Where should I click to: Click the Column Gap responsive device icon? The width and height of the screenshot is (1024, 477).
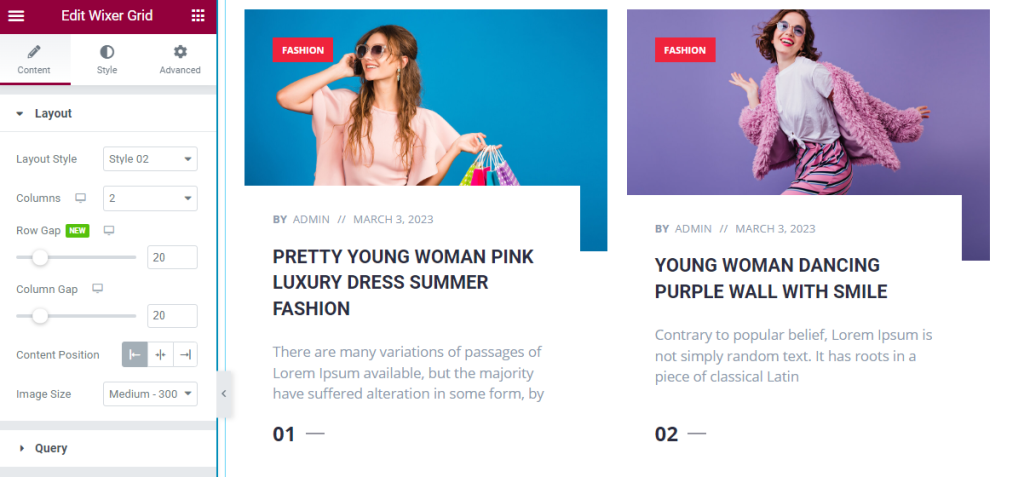pos(97,289)
